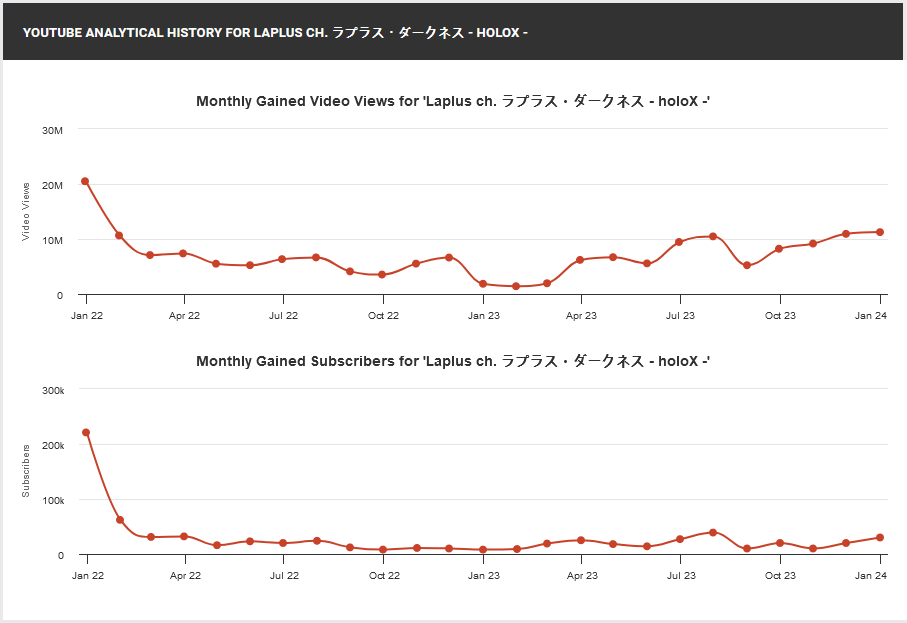Viewport: 907px width, 623px height.
Task: Click Jan 22 label under Video Views chart
Action: tap(87, 316)
